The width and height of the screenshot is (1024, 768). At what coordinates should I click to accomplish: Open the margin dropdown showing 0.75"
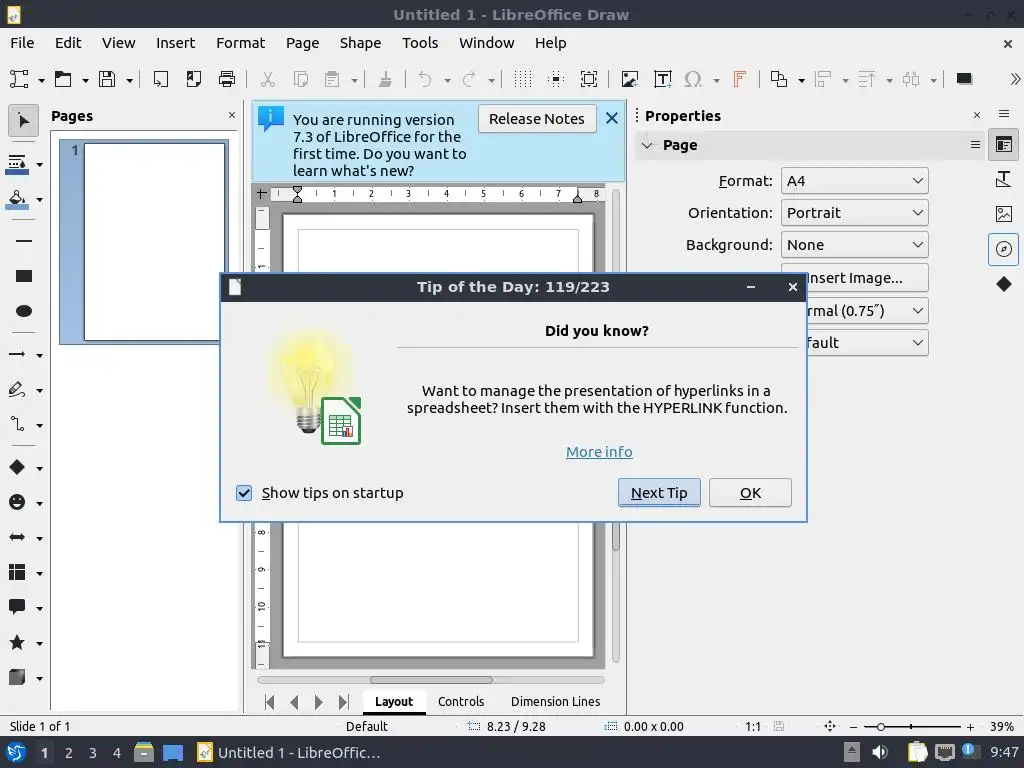[x=867, y=311]
